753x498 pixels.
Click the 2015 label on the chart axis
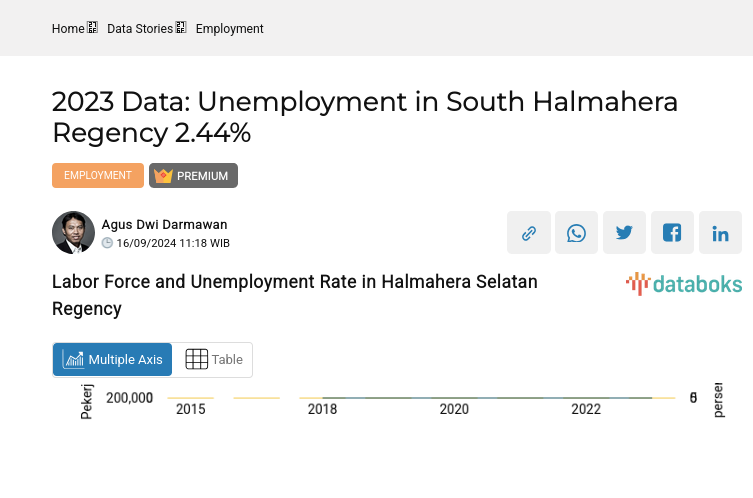pyautogui.click(x=190, y=409)
